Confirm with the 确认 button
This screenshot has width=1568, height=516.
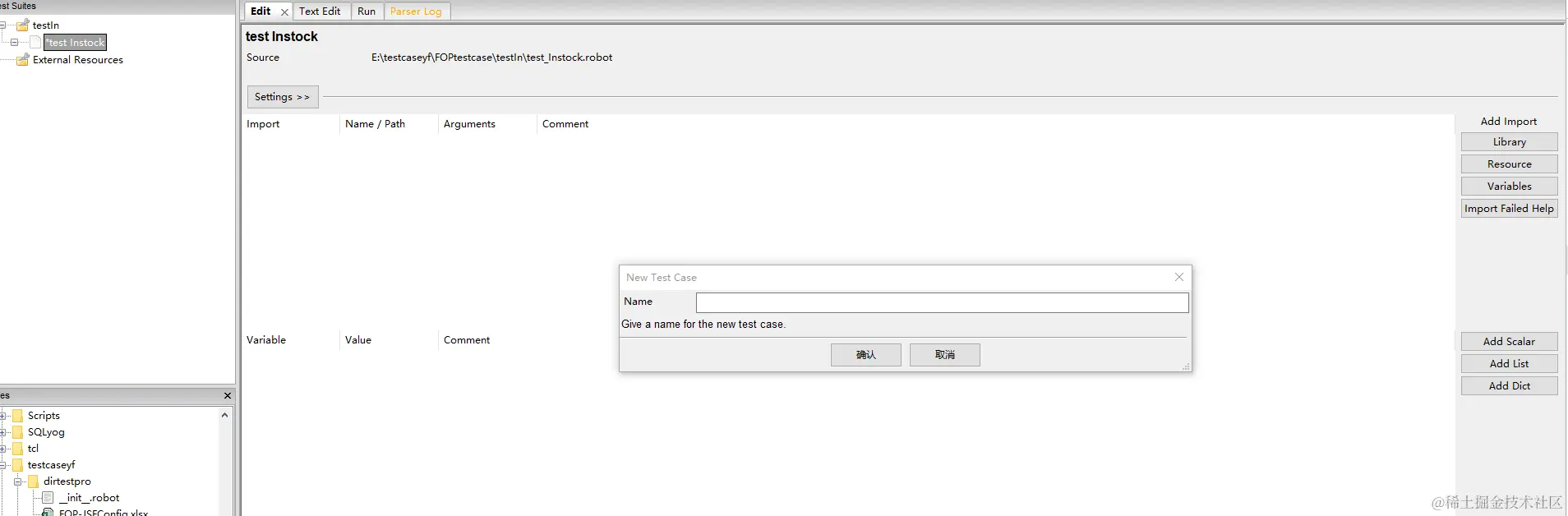click(x=865, y=355)
